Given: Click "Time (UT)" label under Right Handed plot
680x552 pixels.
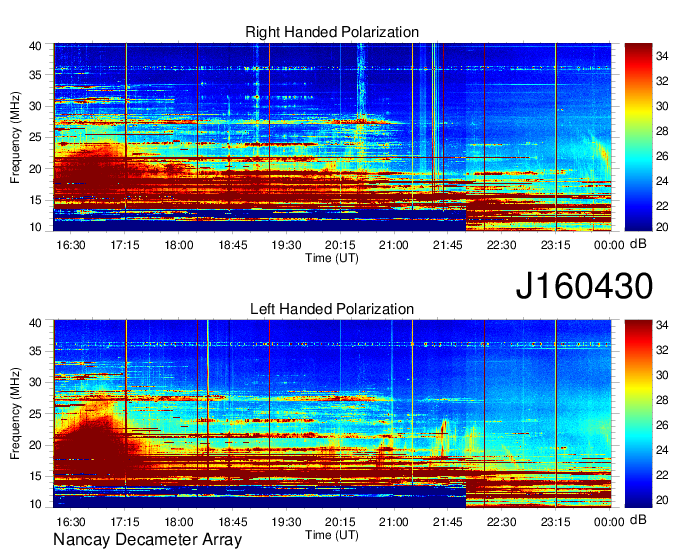Looking at the screenshot, I should point(332,258).
